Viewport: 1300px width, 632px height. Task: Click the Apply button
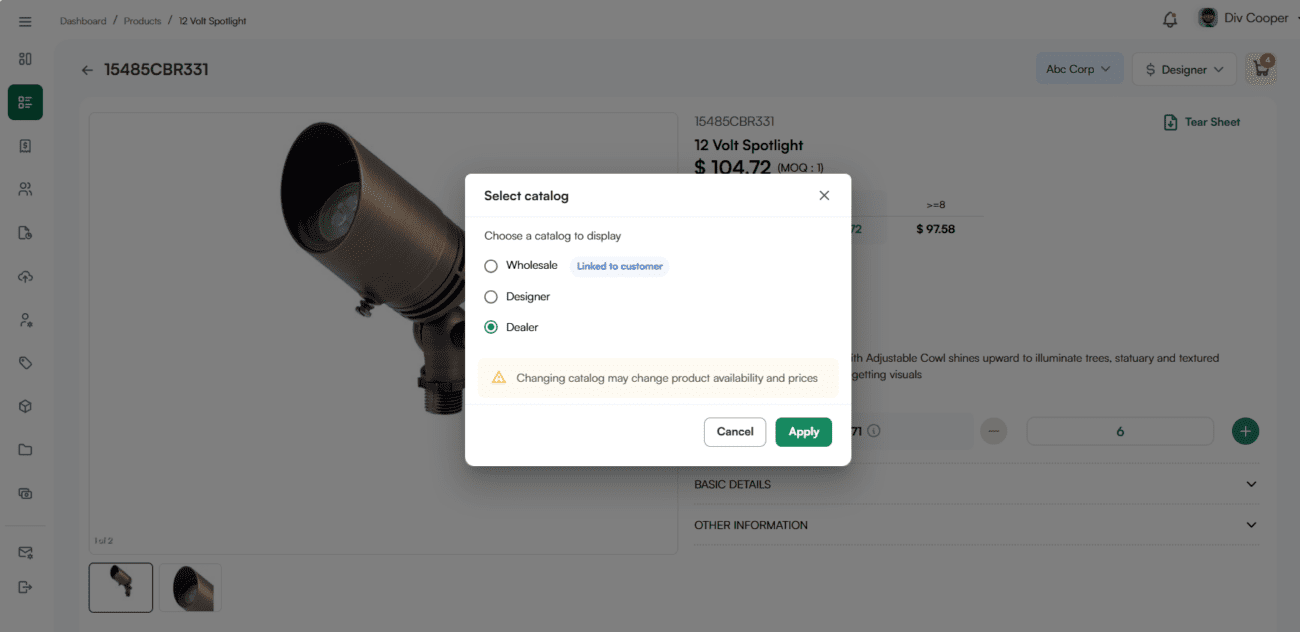tap(803, 432)
